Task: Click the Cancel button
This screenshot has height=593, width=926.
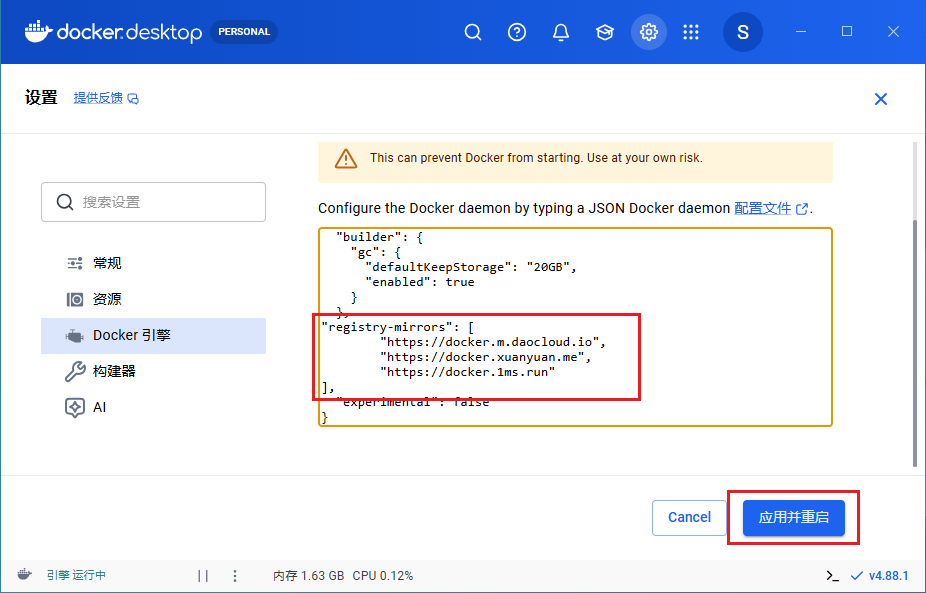Action: pos(689,517)
